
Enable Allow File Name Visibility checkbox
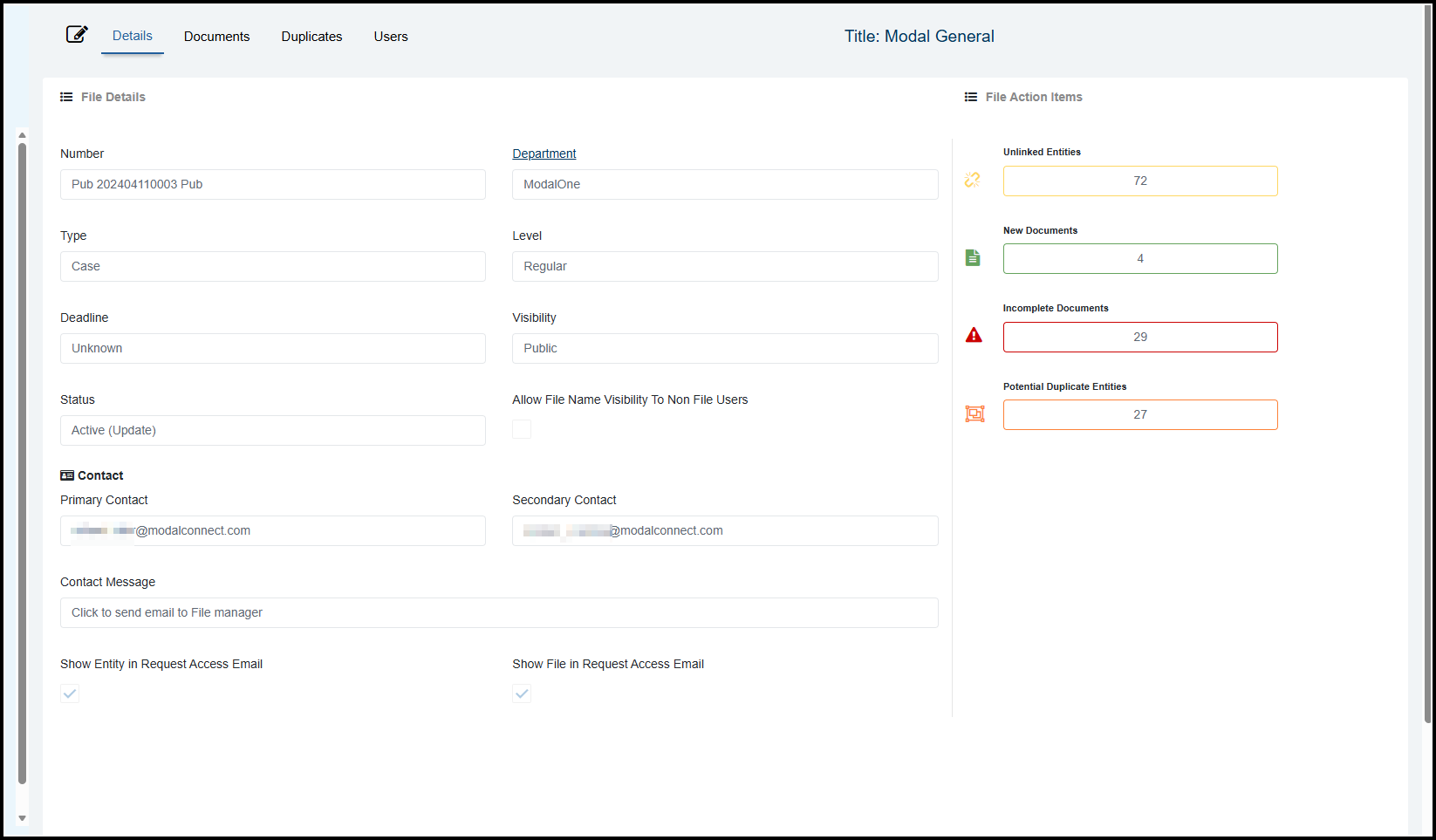522,429
